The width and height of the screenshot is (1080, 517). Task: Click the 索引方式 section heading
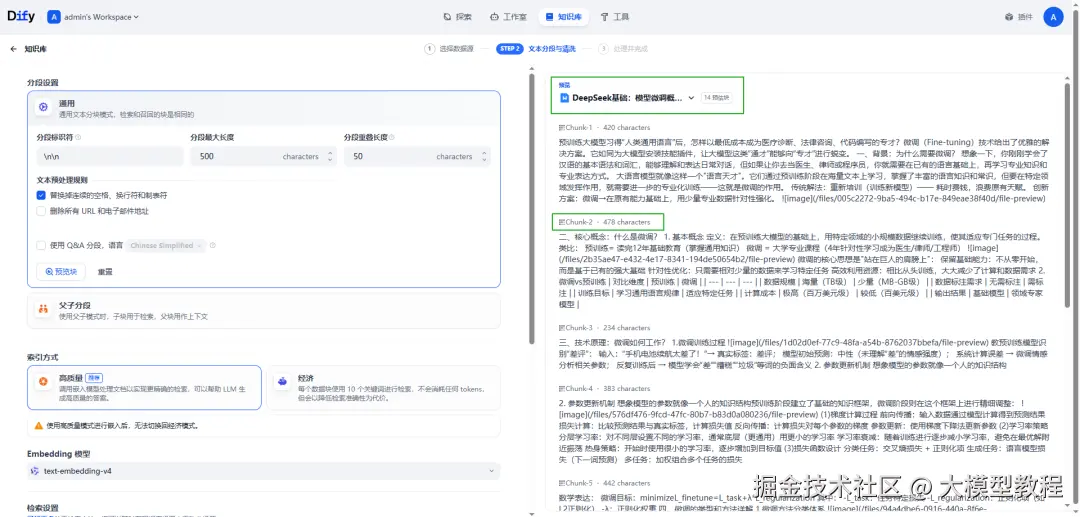pyautogui.click(x=43, y=357)
